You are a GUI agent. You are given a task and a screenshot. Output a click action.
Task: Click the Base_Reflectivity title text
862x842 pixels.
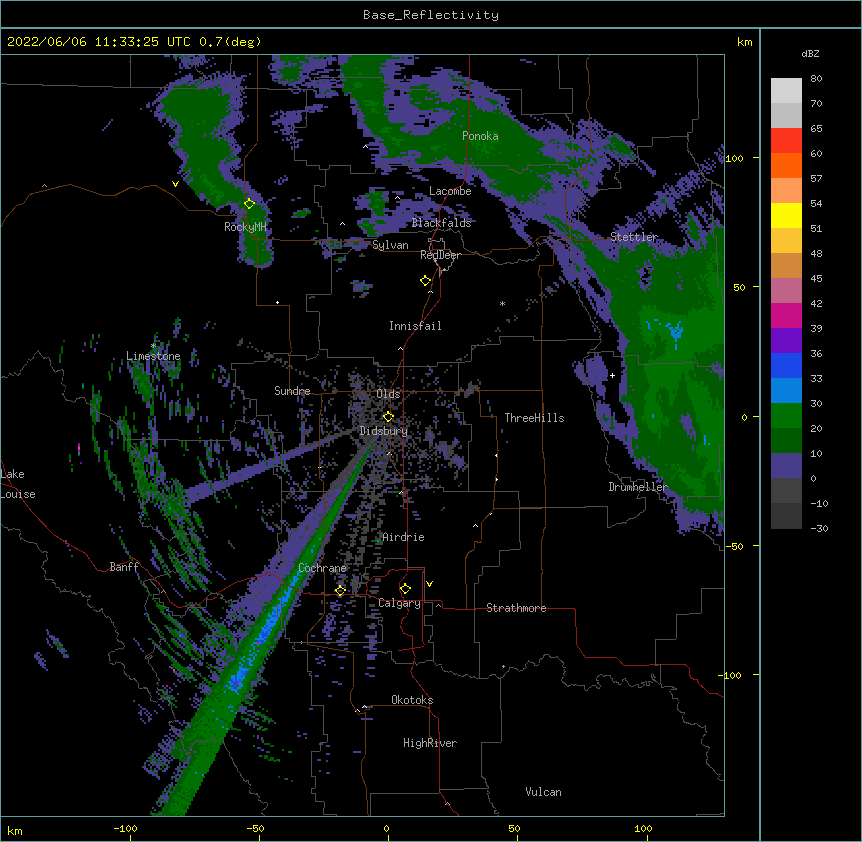click(x=431, y=15)
